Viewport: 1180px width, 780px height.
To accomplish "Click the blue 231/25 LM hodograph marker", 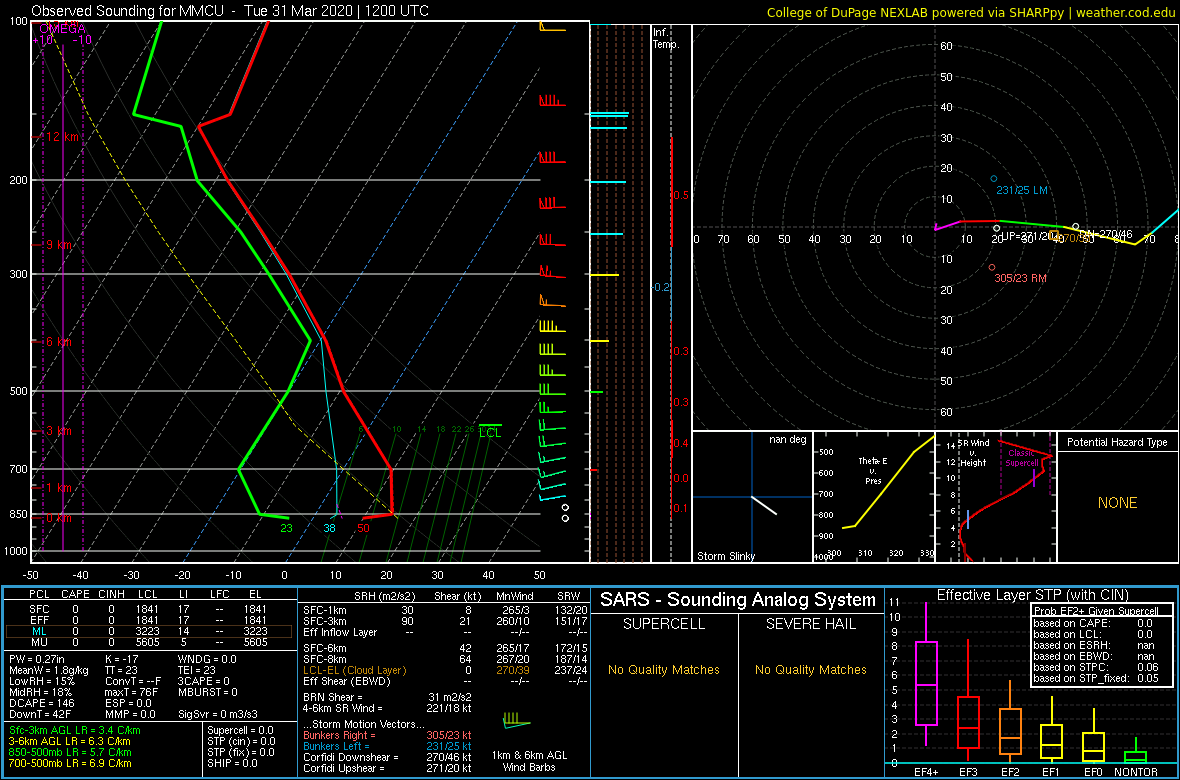I will [x=993, y=178].
